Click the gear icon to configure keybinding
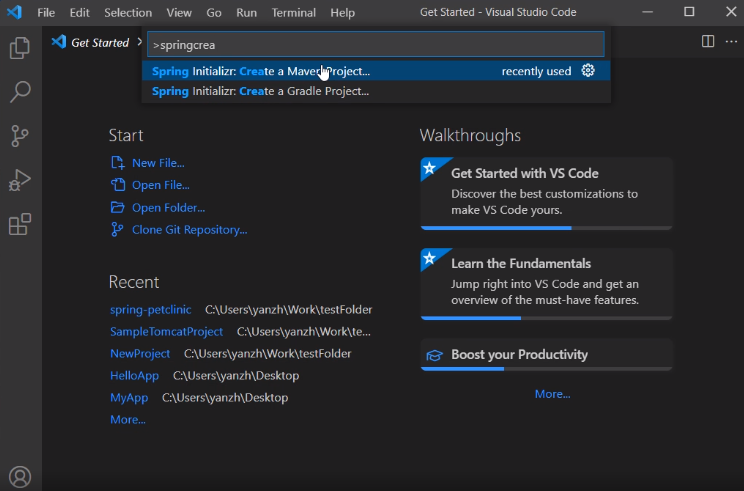This screenshot has width=744, height=491. pyautogui.click(x=588, y=71)
